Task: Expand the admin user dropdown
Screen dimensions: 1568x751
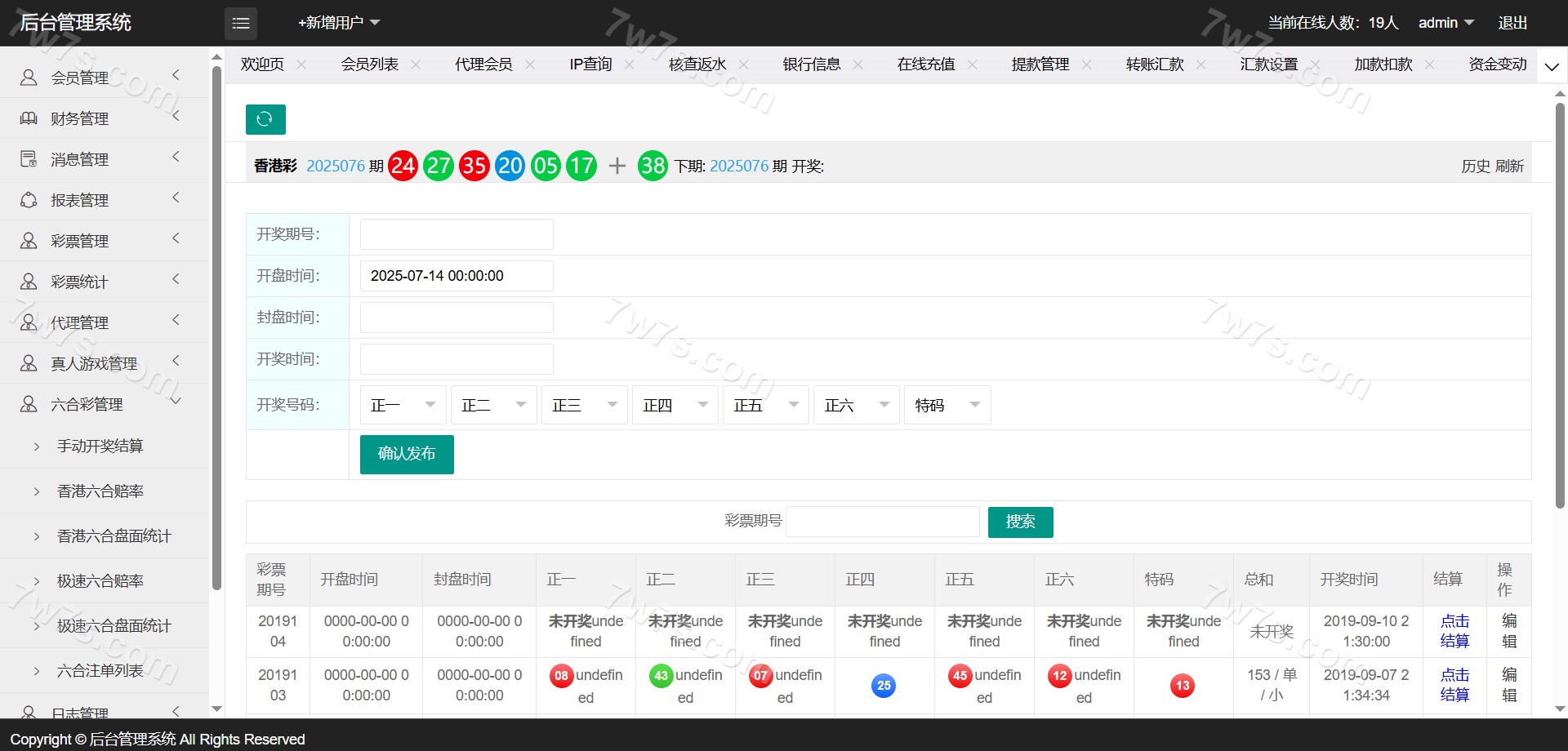Action: coord(1445,23)
